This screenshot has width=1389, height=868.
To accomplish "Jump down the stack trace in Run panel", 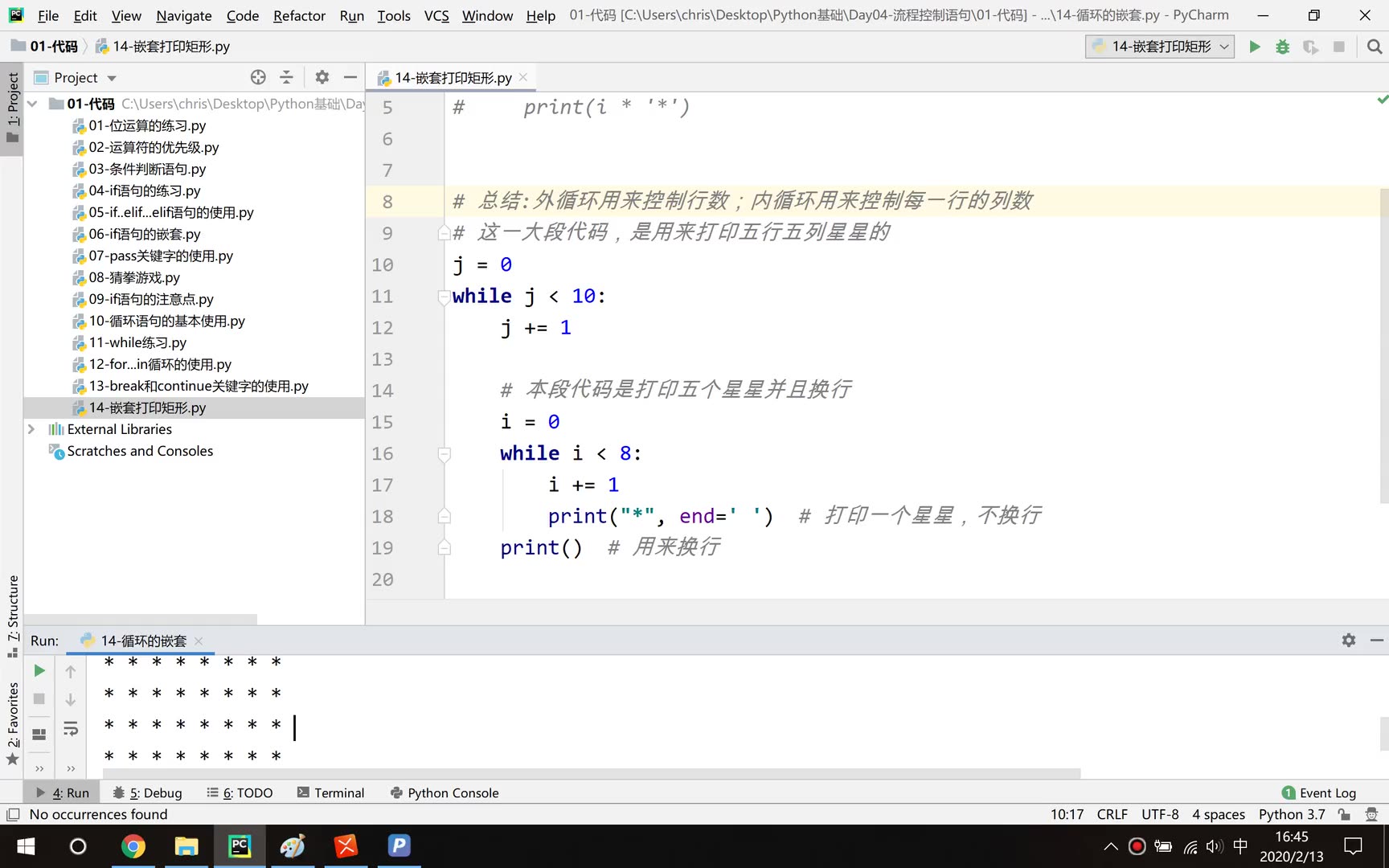I will [71, 699].
